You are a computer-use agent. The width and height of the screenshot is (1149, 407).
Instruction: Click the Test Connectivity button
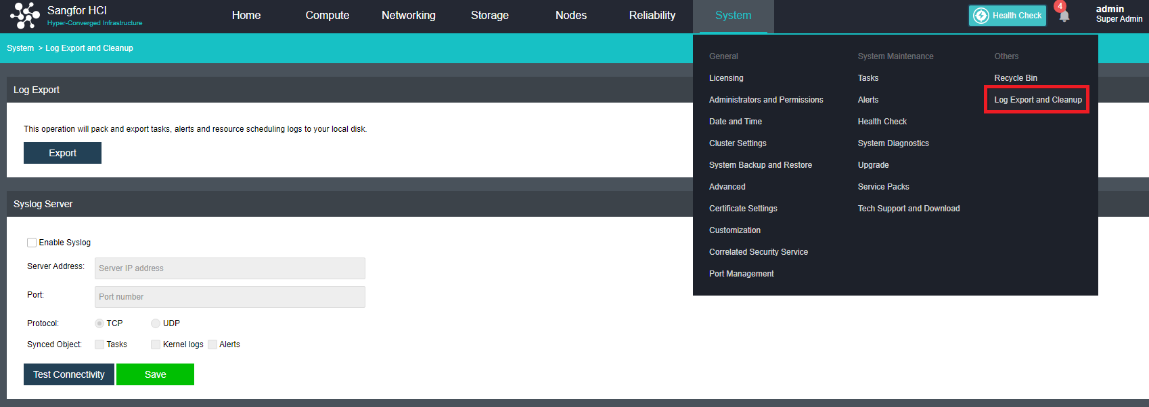coord(69,374)
